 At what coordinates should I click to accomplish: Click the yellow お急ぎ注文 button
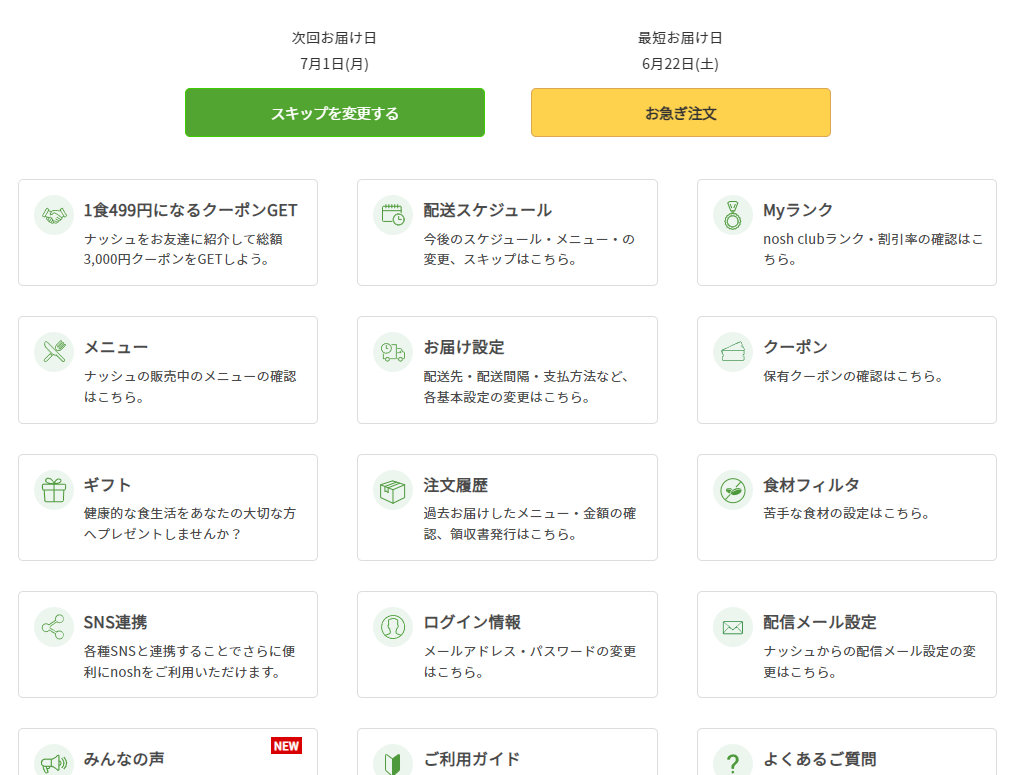coord(680,113)
